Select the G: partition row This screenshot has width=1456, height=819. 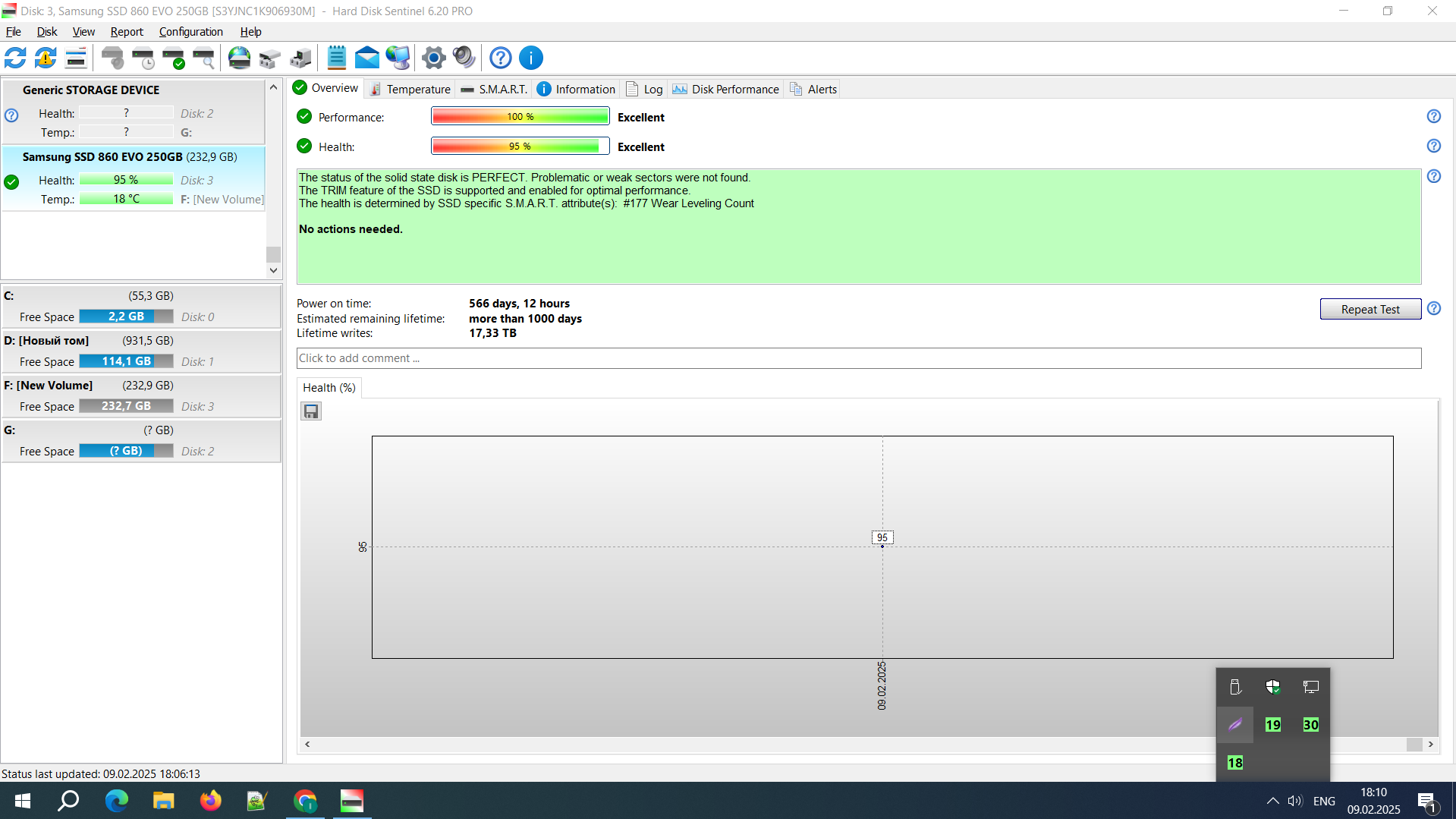tap(141, 440)
